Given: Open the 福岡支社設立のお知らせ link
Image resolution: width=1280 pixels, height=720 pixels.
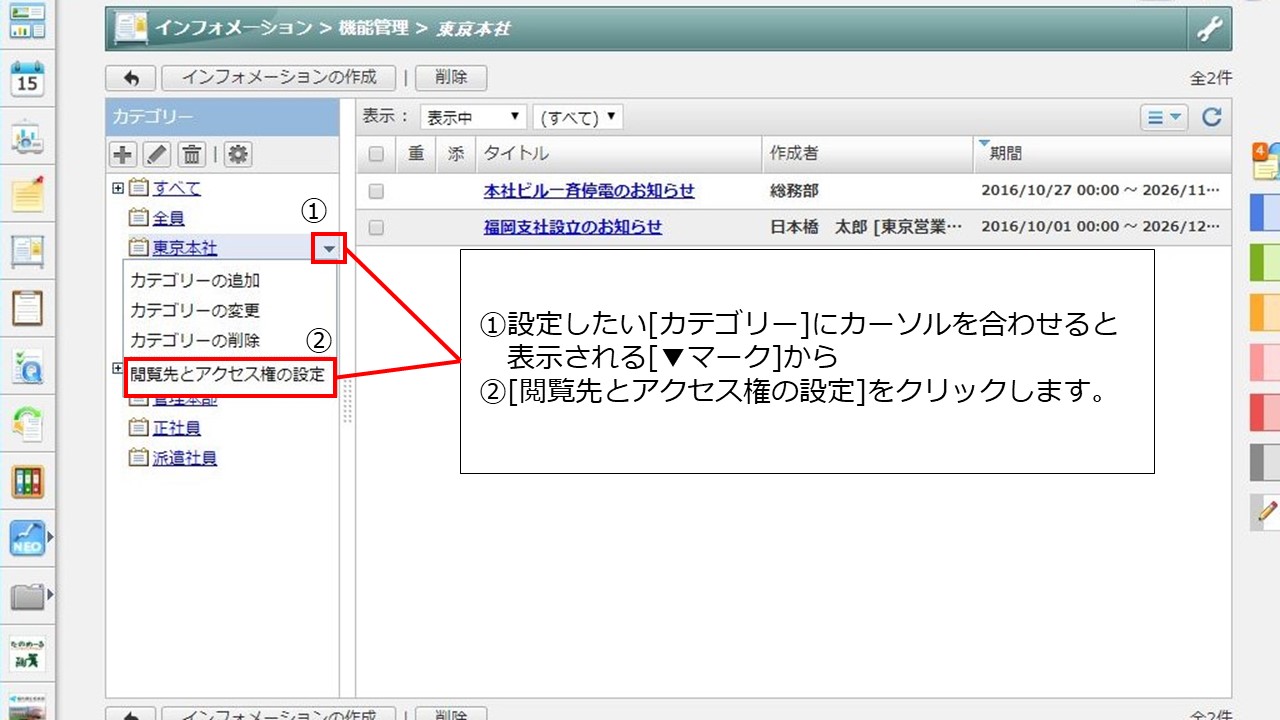Looking at the screenshot, I should (x=573, y=227).
